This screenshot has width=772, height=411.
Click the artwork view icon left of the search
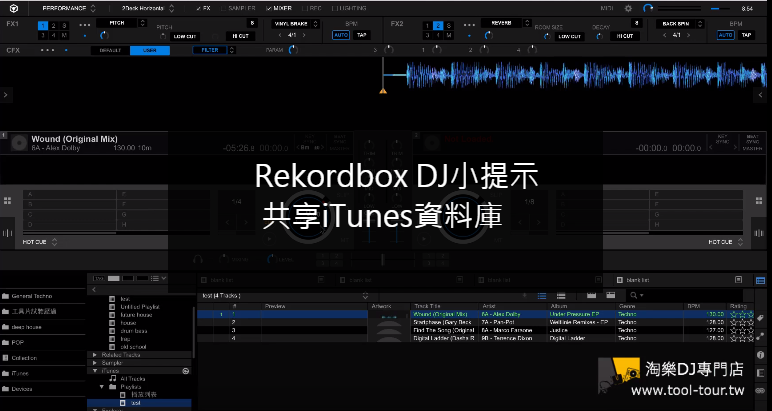pos(611,295)
